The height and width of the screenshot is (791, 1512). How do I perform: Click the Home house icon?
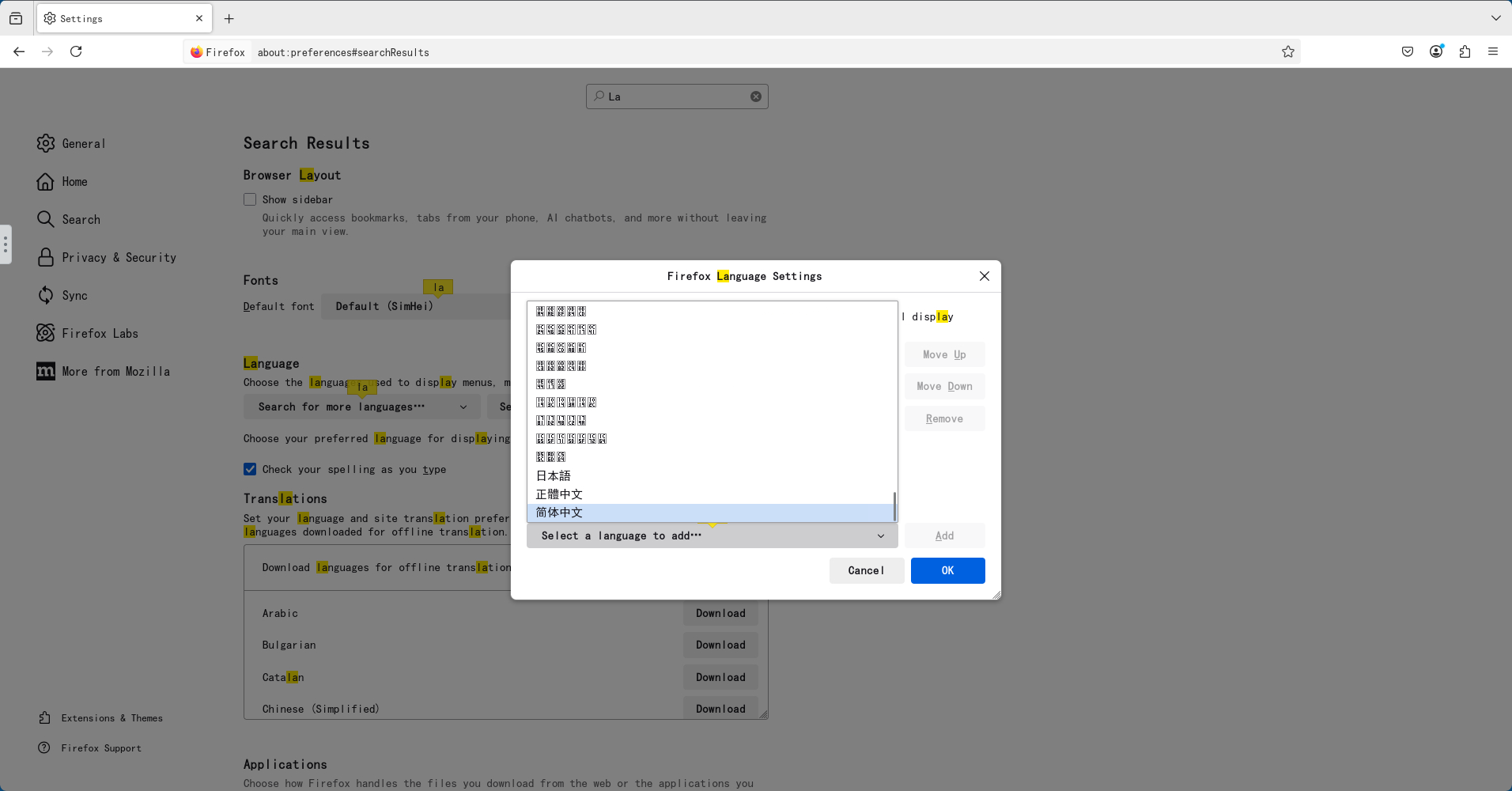(x=46, y=181)
